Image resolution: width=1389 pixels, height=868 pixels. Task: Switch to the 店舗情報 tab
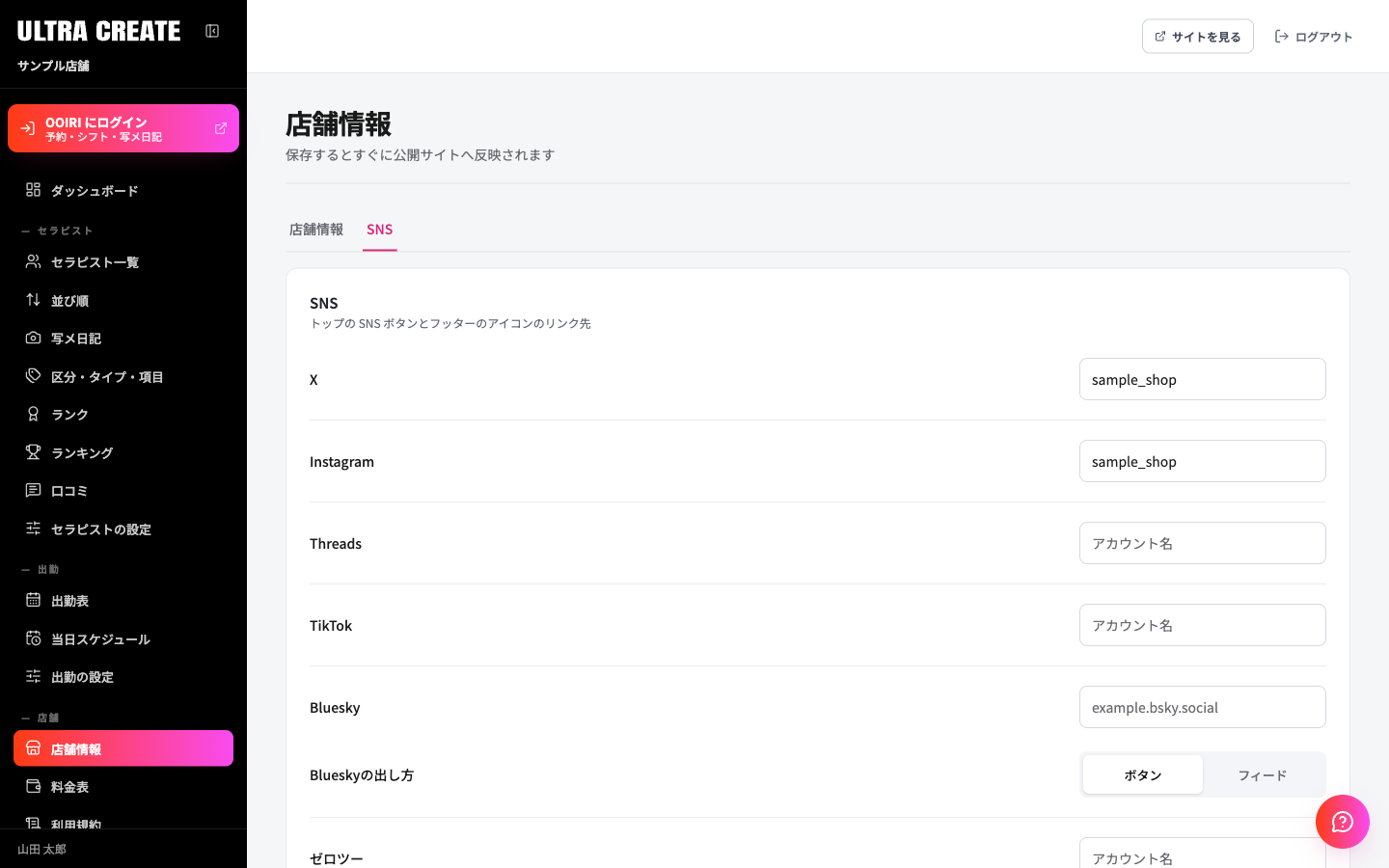point(316,230)
